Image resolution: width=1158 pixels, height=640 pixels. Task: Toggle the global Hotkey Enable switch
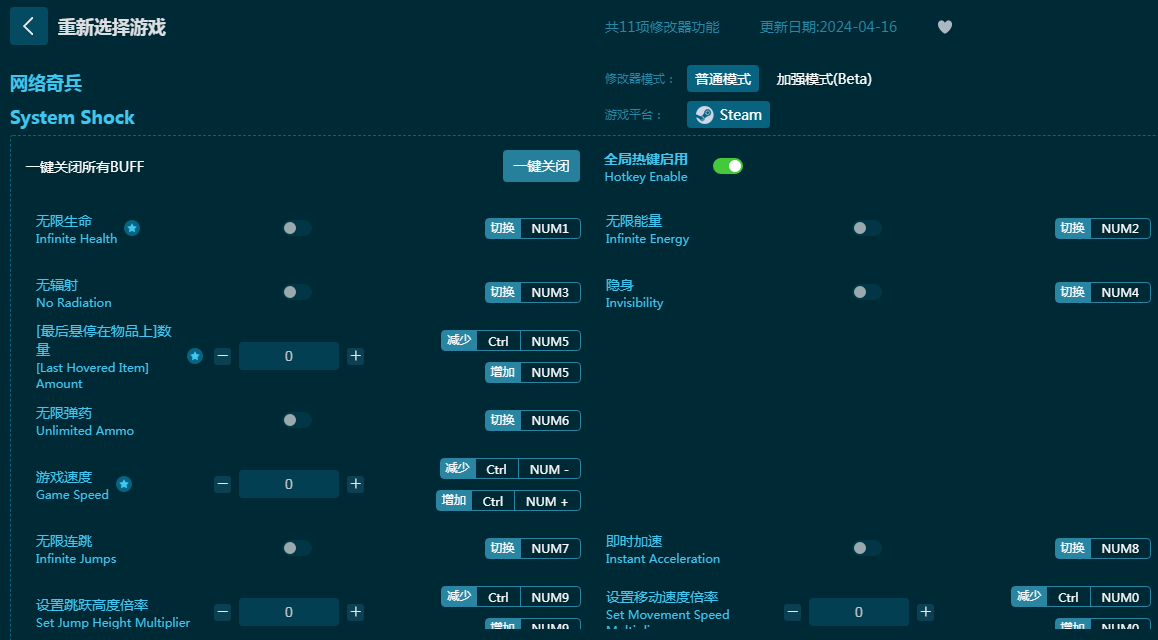(x=727, y=166)
